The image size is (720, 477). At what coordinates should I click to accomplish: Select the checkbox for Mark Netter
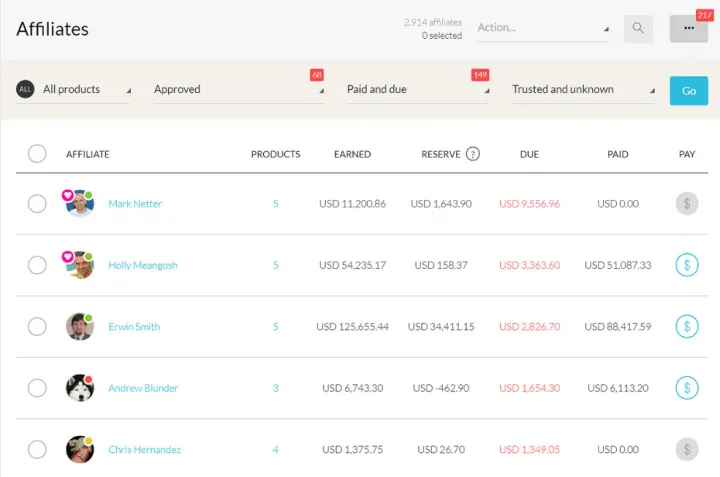(37, 204)
